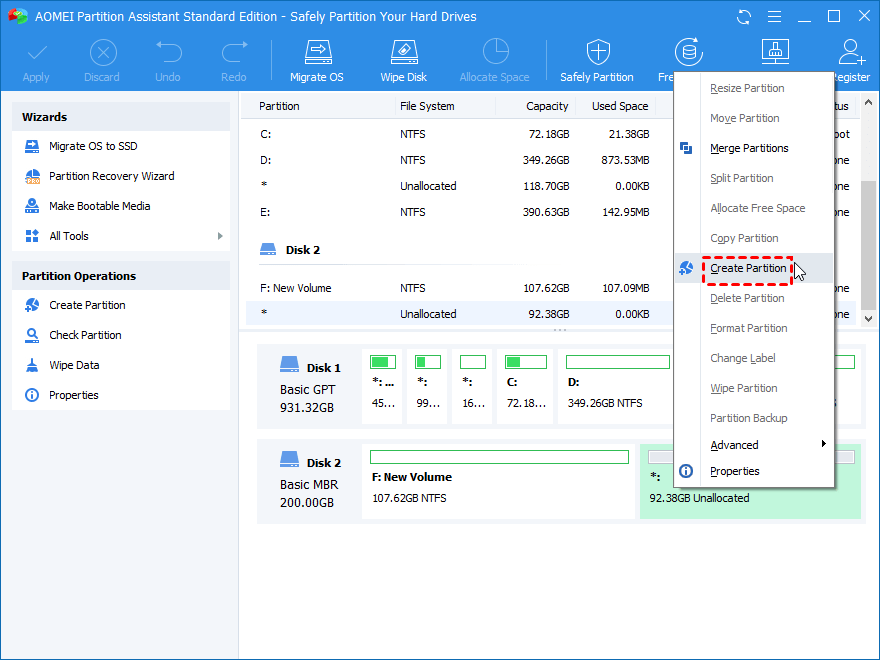Open Wipe Data in Partition Operations
Image resolution: width=880 pixels, height=660 pixels.
(x=74, y=365)
